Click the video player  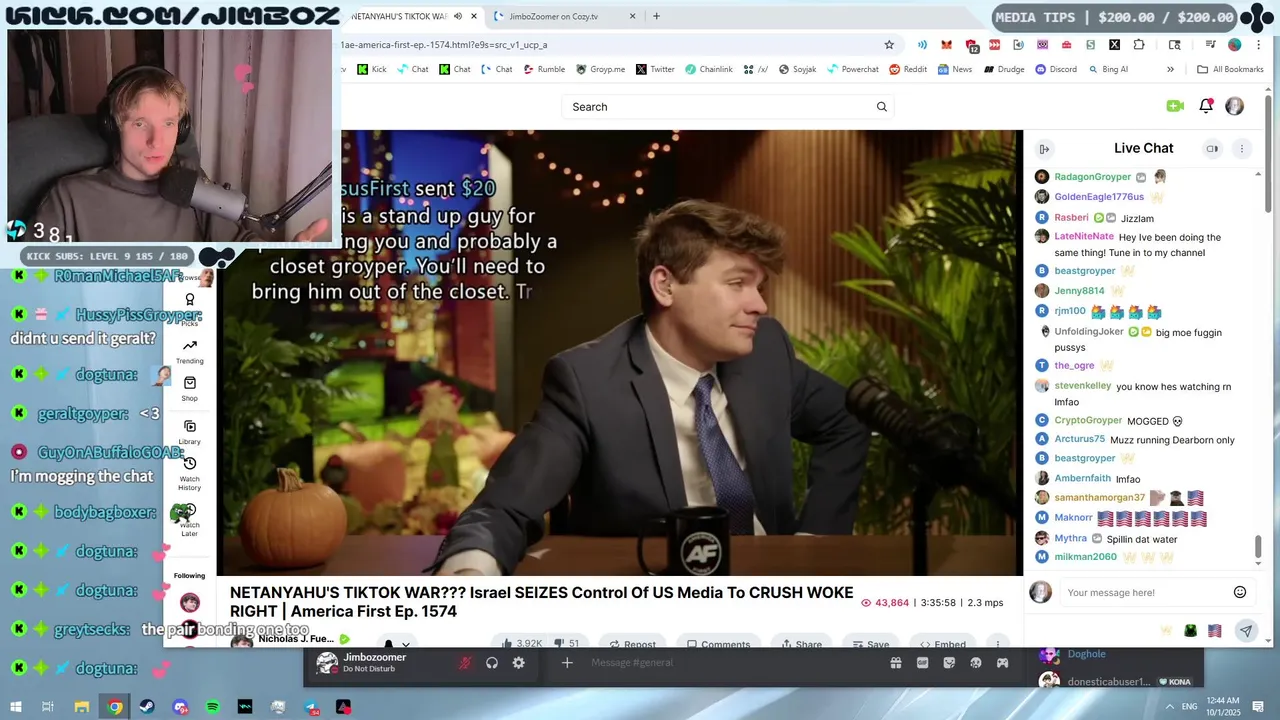coord(620,353)
